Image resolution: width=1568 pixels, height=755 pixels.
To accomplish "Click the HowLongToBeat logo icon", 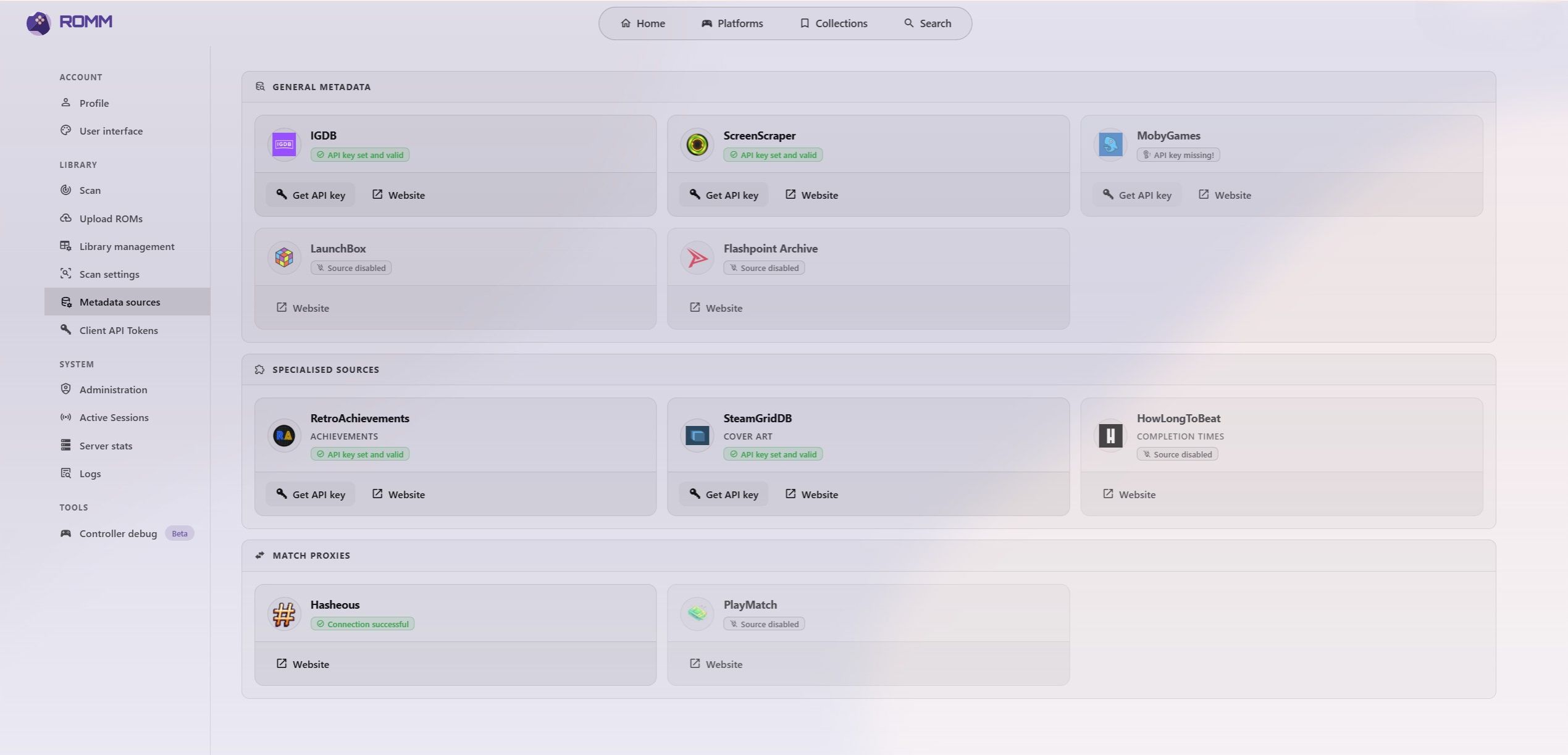I will pyautogui.click(x=1110, y=435).
